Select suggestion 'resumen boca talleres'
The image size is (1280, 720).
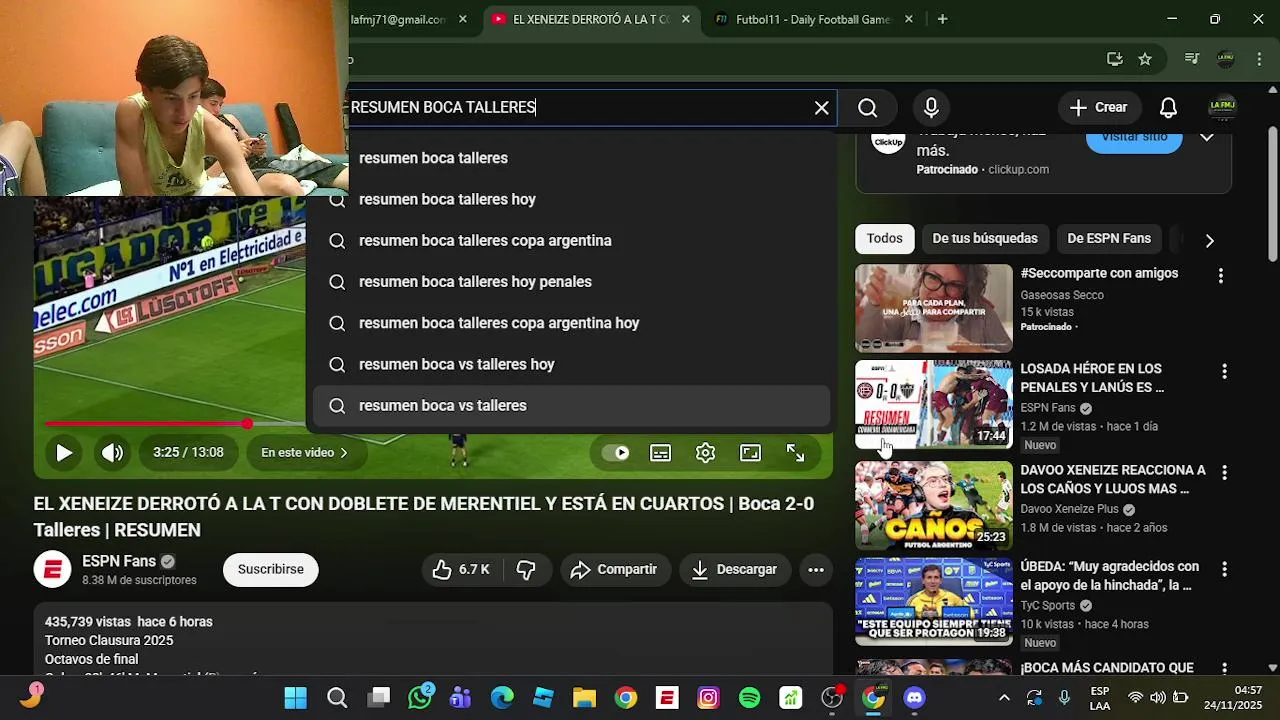point(572,158)
